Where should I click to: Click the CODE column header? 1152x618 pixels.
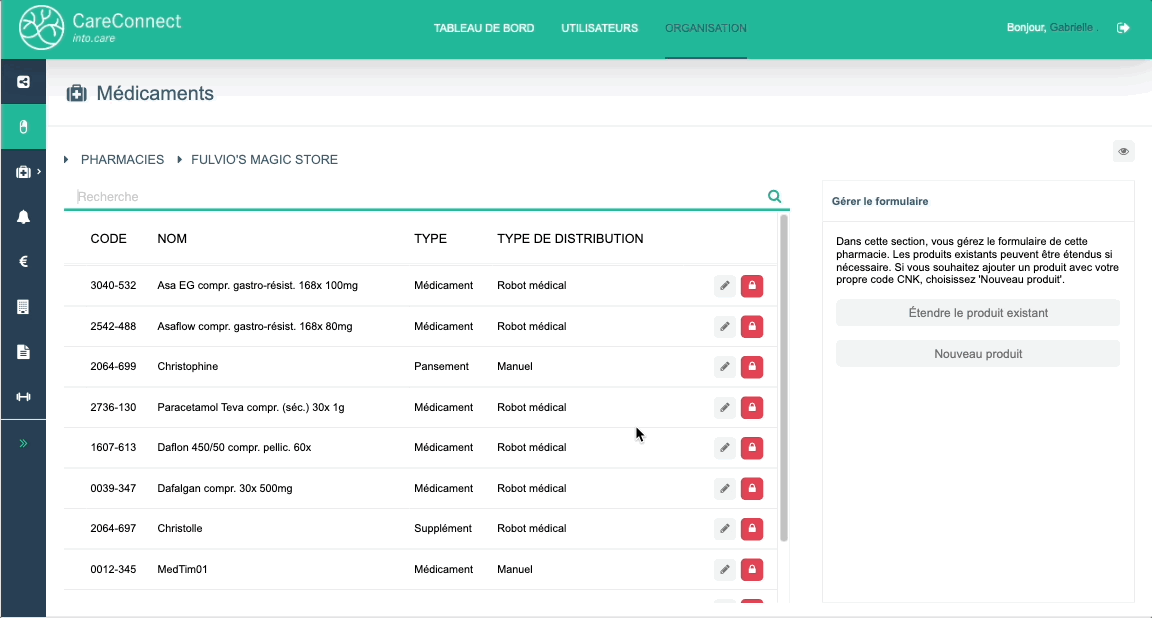[108, 239]
